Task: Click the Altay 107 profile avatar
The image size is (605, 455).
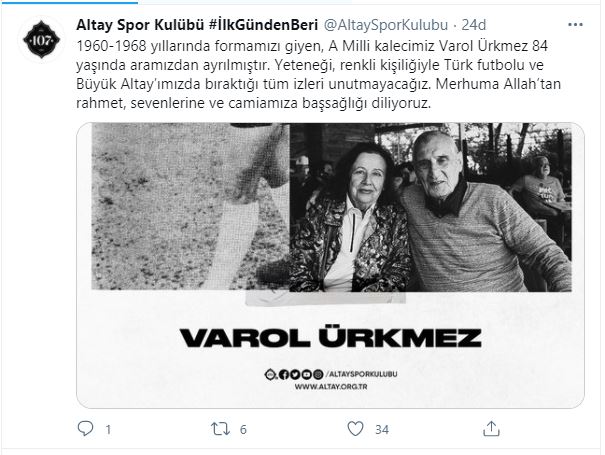Action: pyautogui.click(x=41, y=39)
